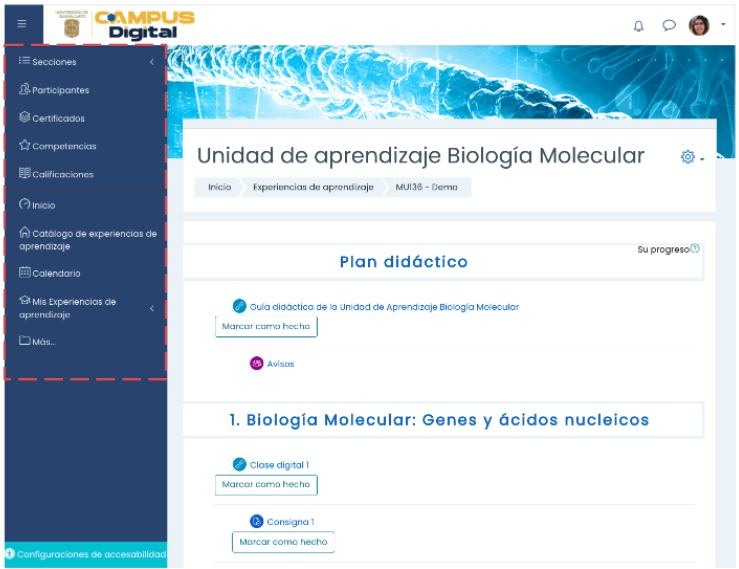Viewport: 739px width, 569px height.
Task: Click the Competencias star icon
Action: (25, 145)
